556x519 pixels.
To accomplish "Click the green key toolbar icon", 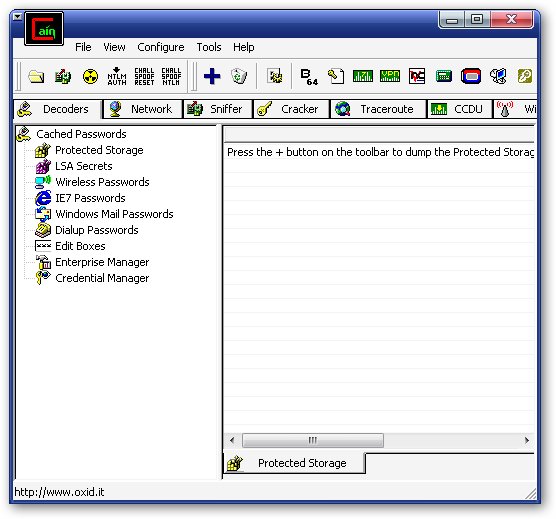I will 525,76.
